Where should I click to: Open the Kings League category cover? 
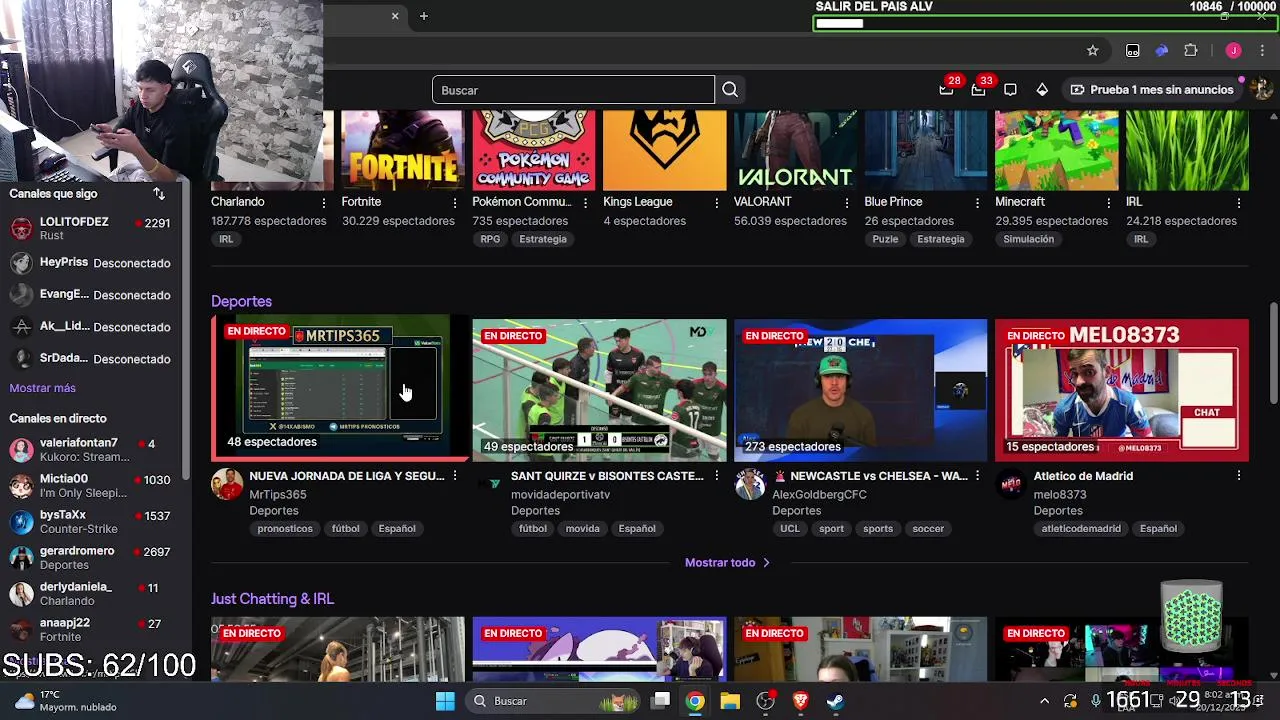[664, 150]
